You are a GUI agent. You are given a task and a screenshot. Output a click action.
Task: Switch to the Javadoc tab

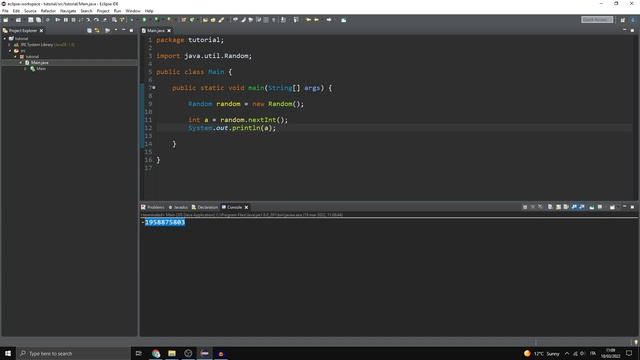[178, 207]
